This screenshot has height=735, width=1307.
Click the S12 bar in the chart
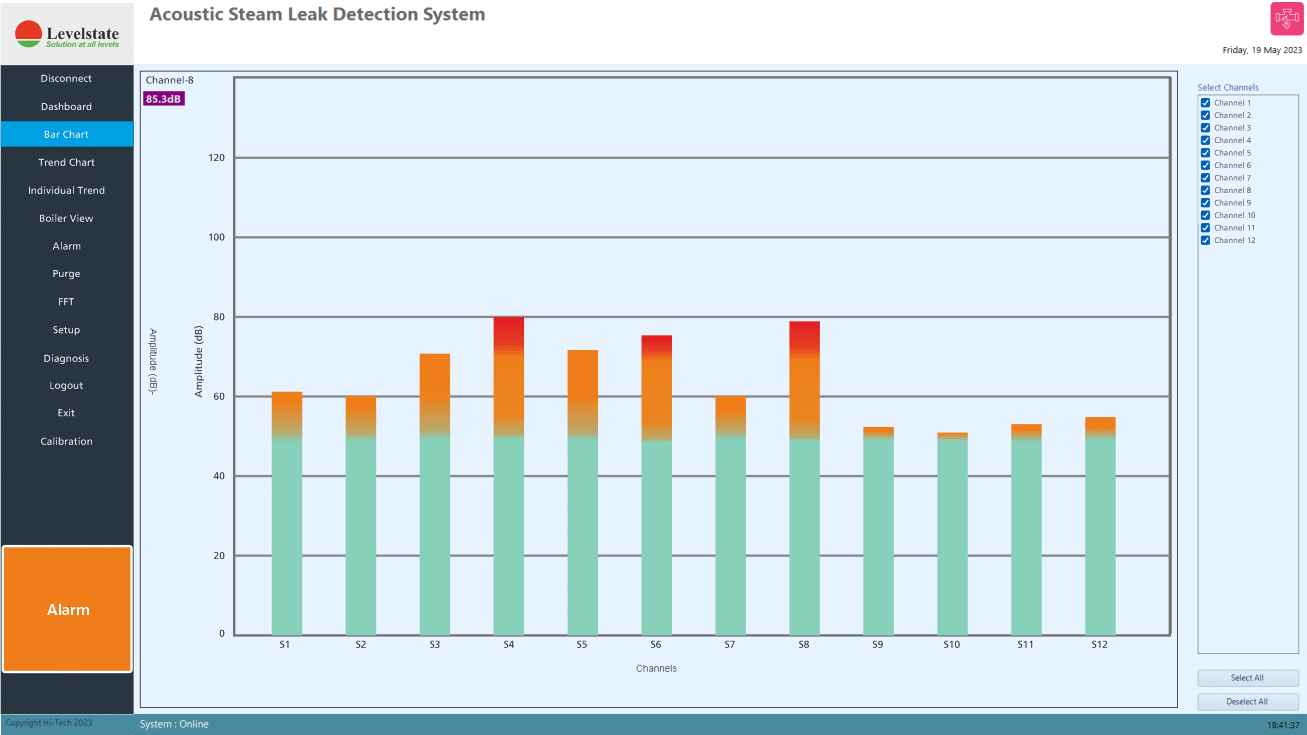coord(1101,526)
